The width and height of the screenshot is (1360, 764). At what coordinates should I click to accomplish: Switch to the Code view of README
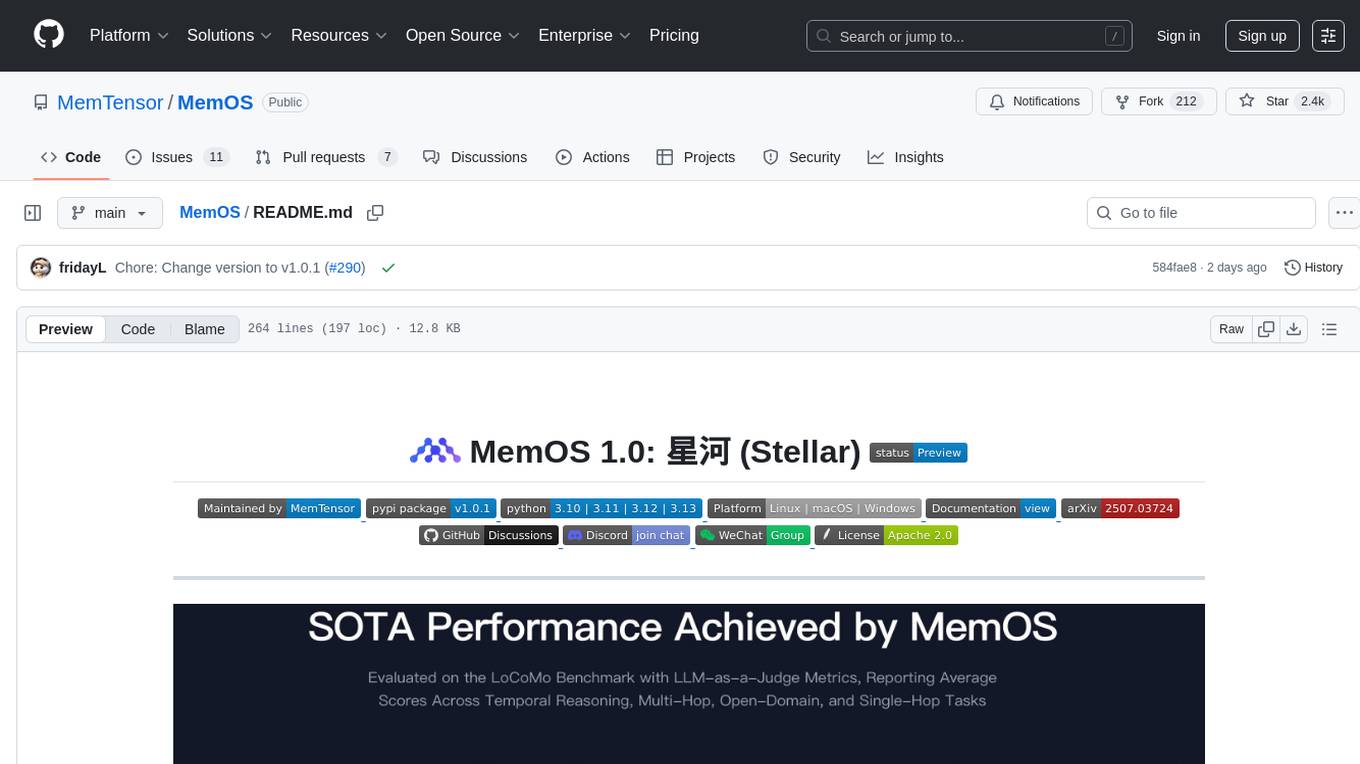tap(138, 329)
